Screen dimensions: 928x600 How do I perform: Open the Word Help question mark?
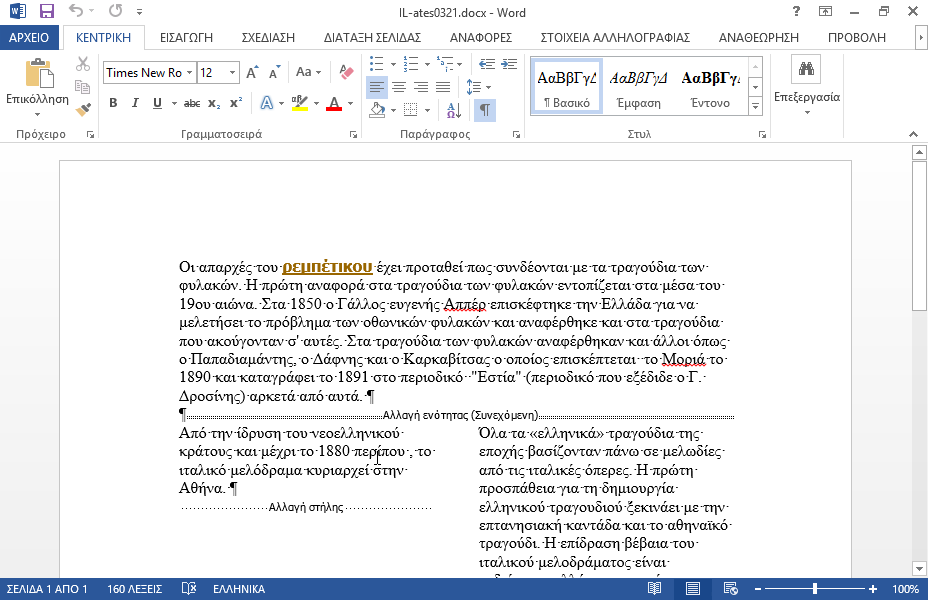click(x=796, y=11)
